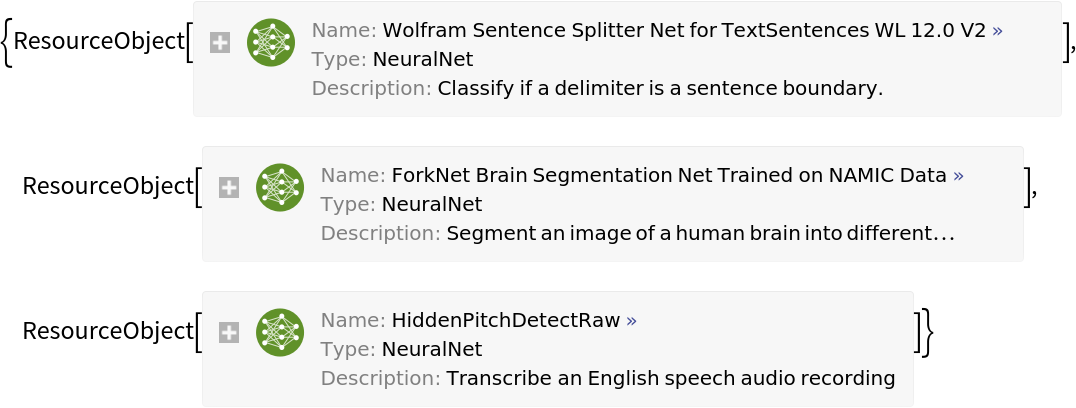This screenshot has width=1076, height=408.
Task: Click the English speech transcription description
Action: point(670,379)
